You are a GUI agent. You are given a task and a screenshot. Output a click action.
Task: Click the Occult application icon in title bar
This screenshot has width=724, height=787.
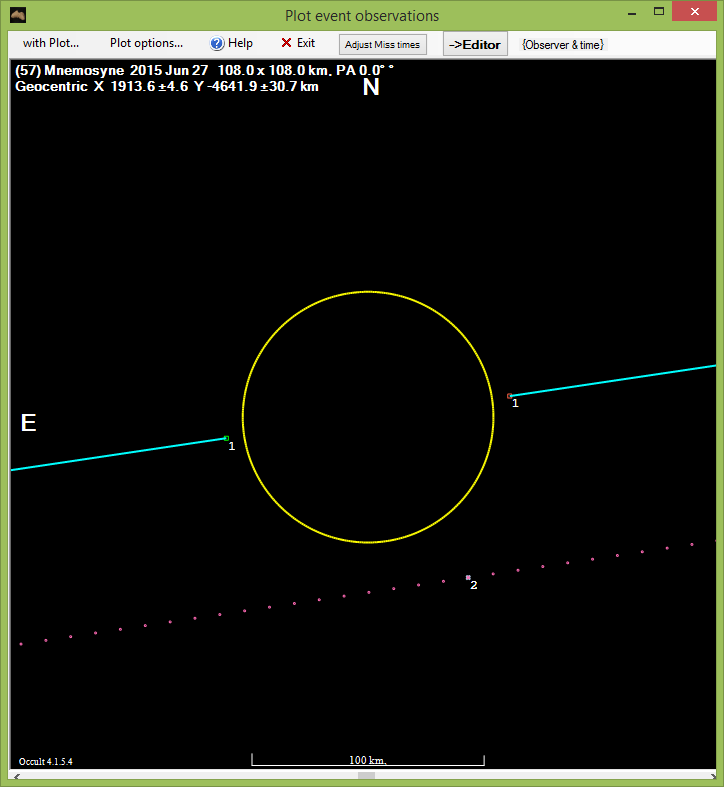(x=18, y=16)
